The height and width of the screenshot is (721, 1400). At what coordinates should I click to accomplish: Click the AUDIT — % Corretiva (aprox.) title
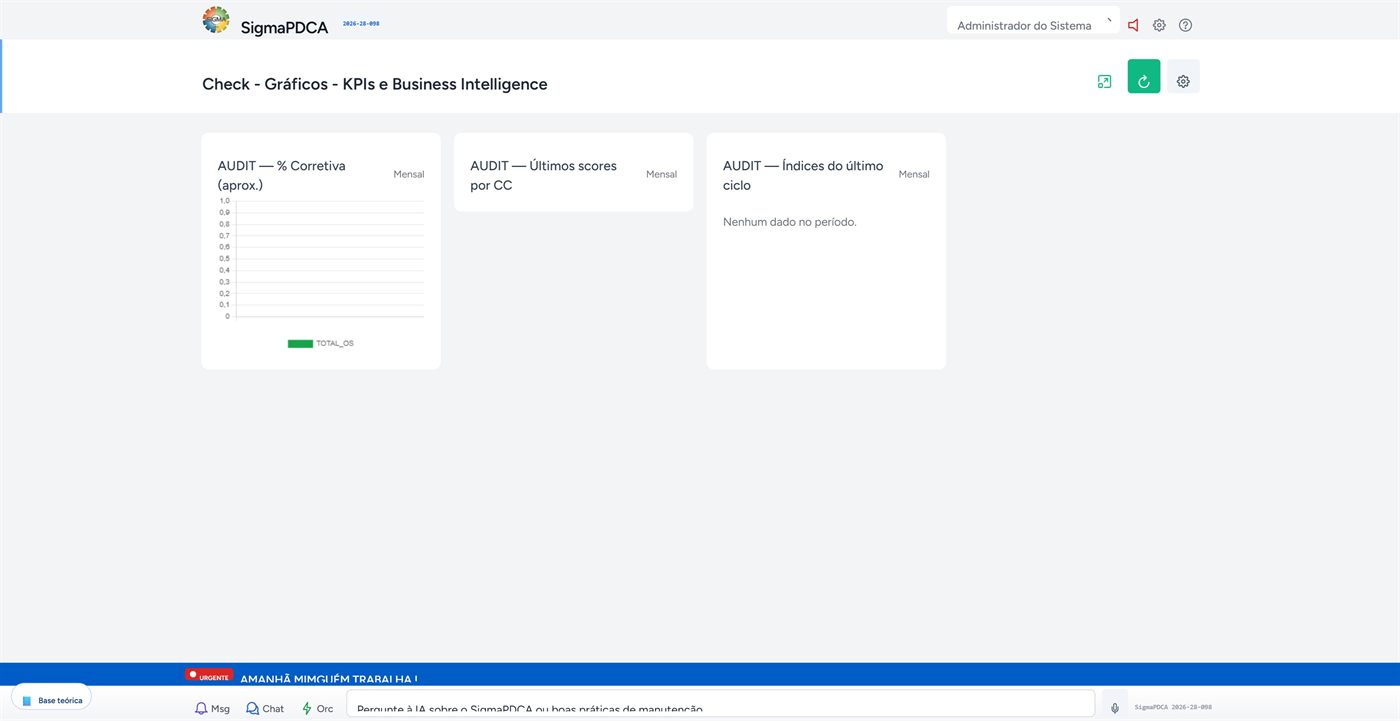tap(282, 175)
